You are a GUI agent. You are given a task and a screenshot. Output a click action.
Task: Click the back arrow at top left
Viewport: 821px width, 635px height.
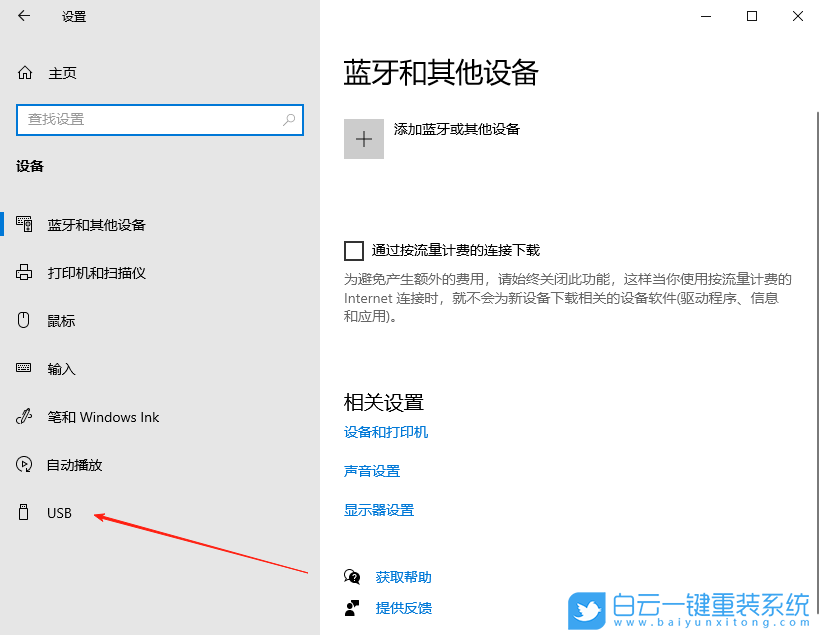click(x=23, y=16)
